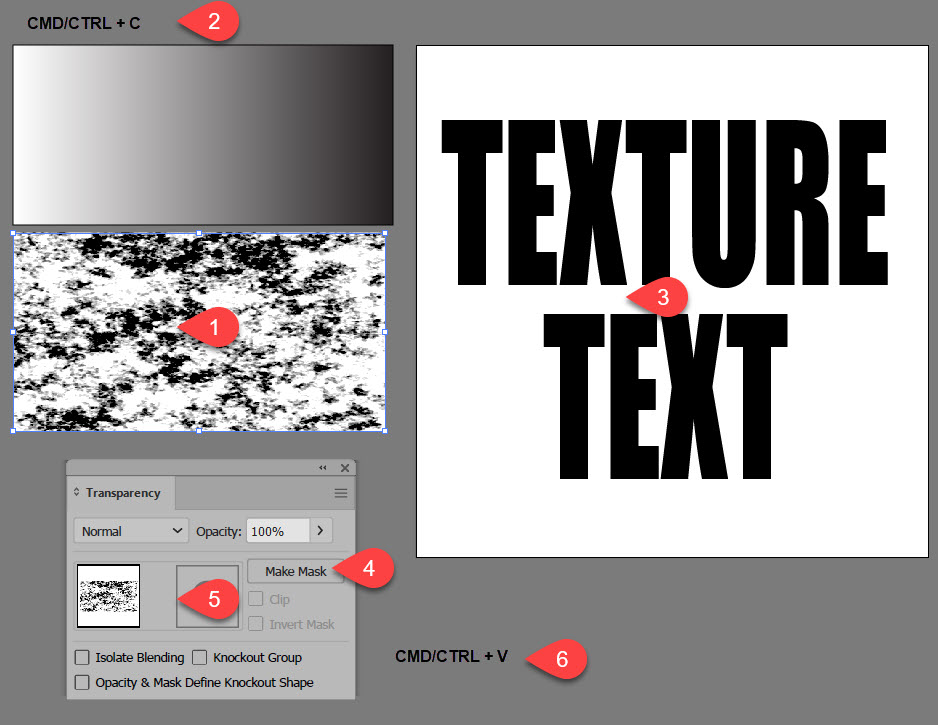
Task: Close the Transparency panel
Action: [x=345, y=468]
